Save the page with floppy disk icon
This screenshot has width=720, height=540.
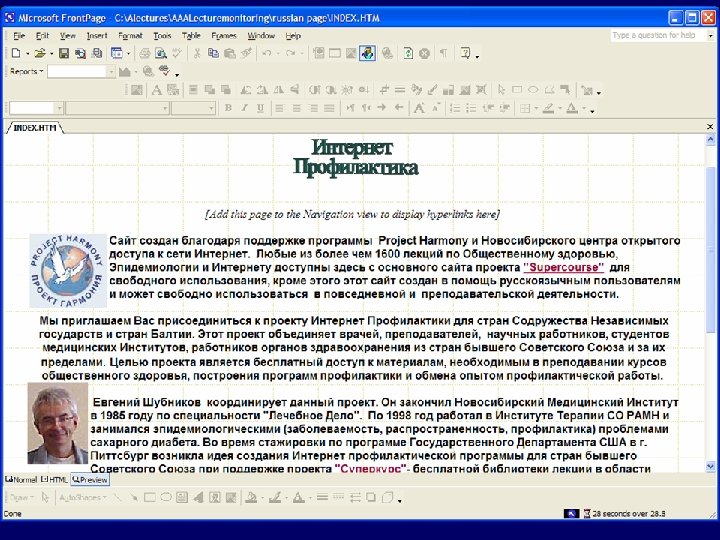pos(64,53)
